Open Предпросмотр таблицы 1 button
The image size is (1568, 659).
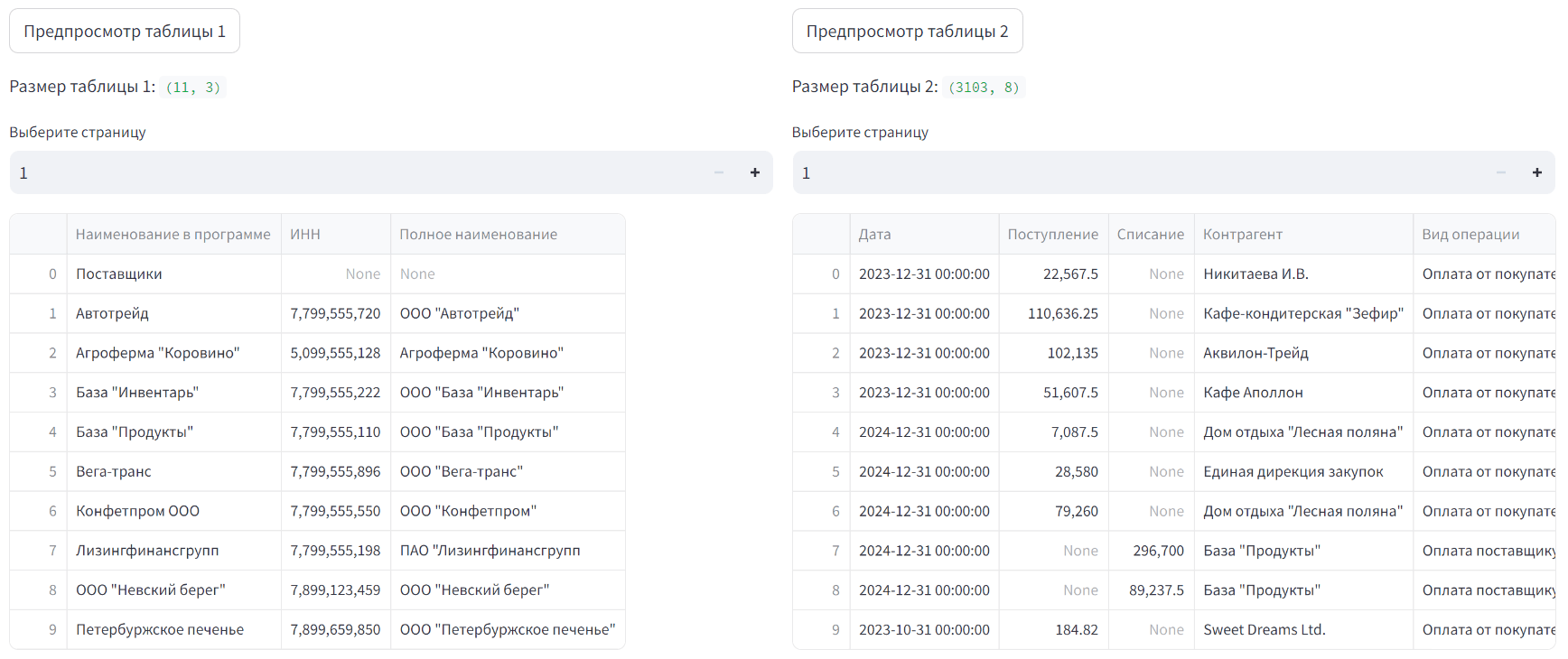[125, 32]
